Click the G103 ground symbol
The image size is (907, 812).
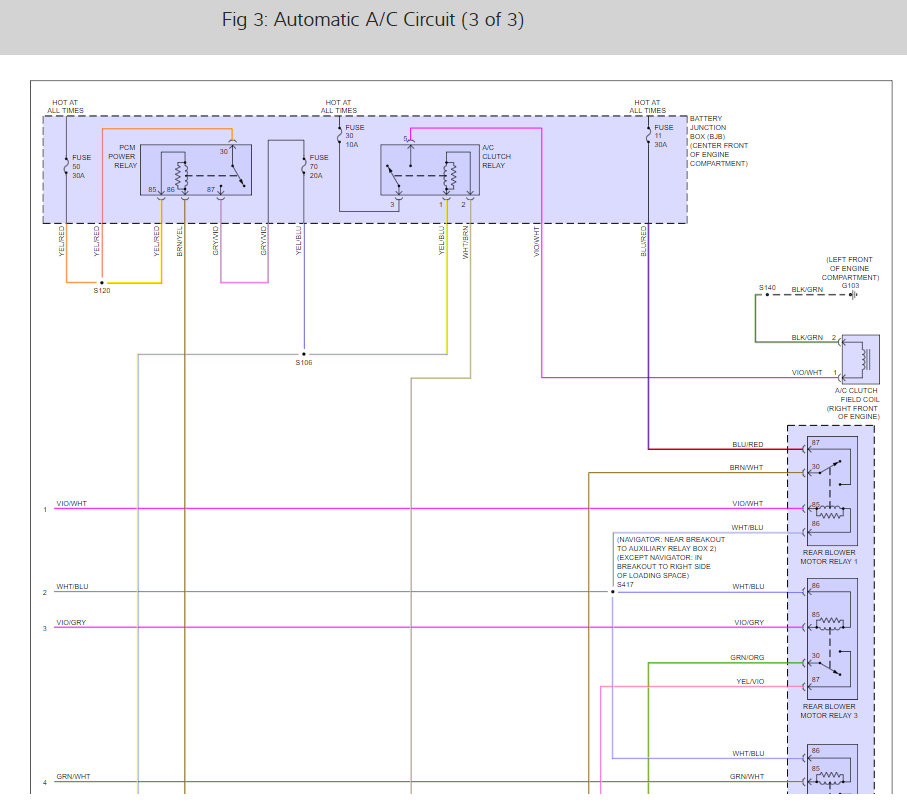click(x=851, y=295)
